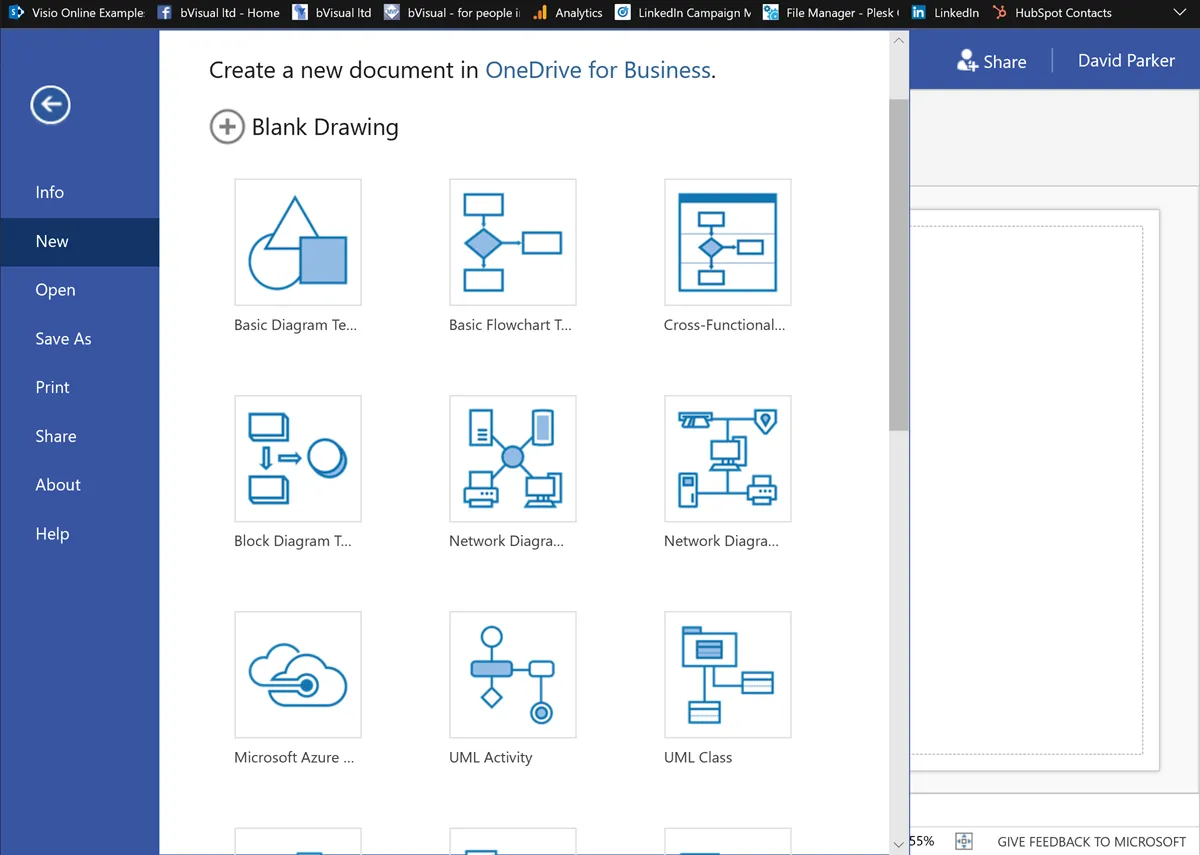The image size is (1200, 855).
Task: Click the GIVE FEEDBACK TO MICROSOFT link
Action: point(1090,841)
